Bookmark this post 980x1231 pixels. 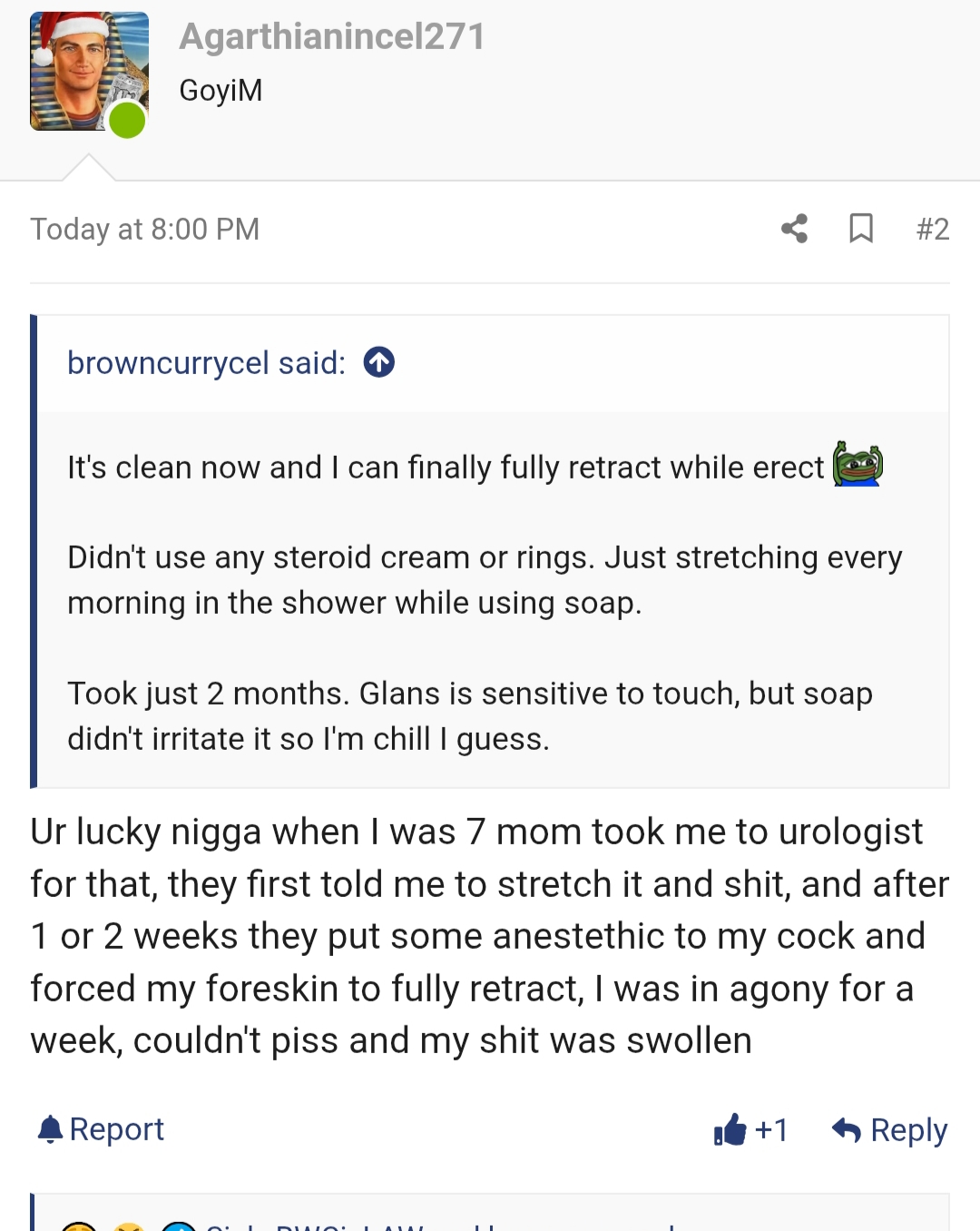[x=860, y=229]
